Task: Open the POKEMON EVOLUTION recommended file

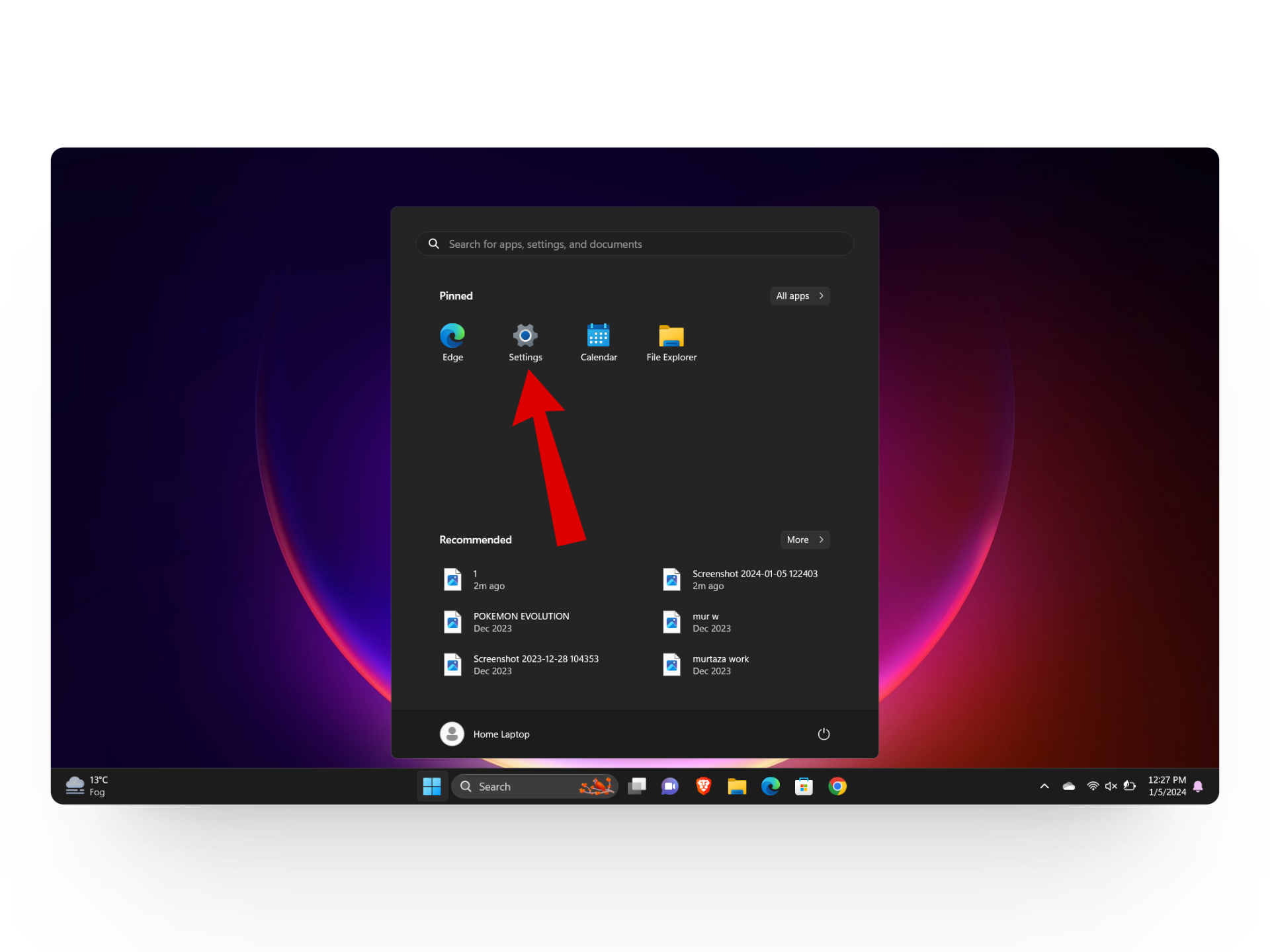Action: tap(521, 622)
